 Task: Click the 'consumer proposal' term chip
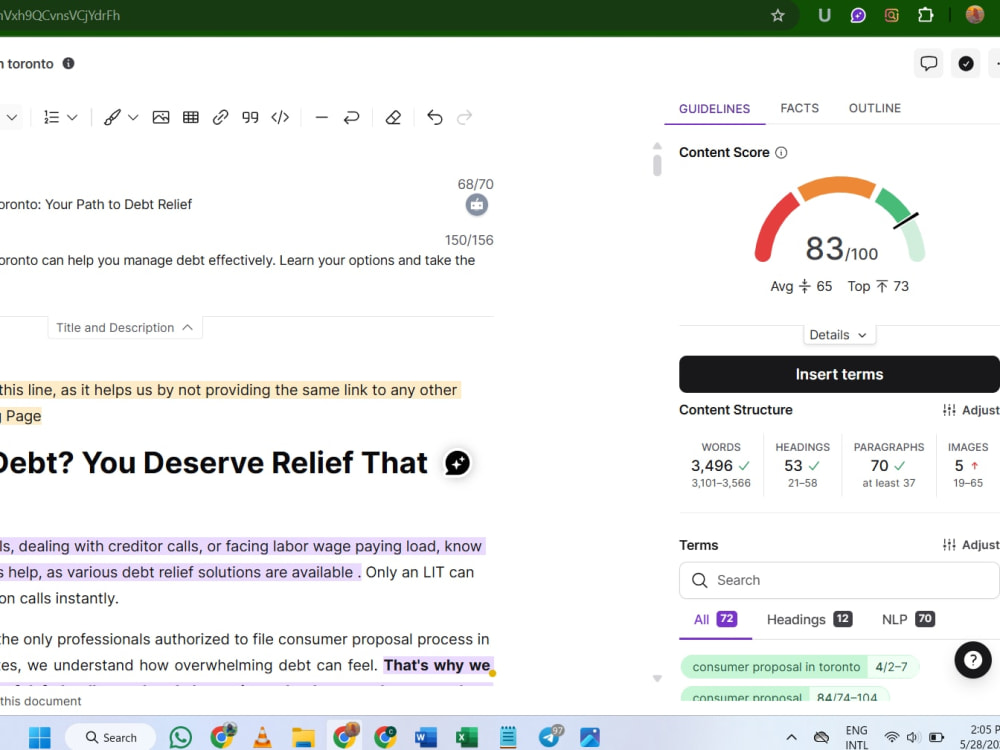click(785, 695)
